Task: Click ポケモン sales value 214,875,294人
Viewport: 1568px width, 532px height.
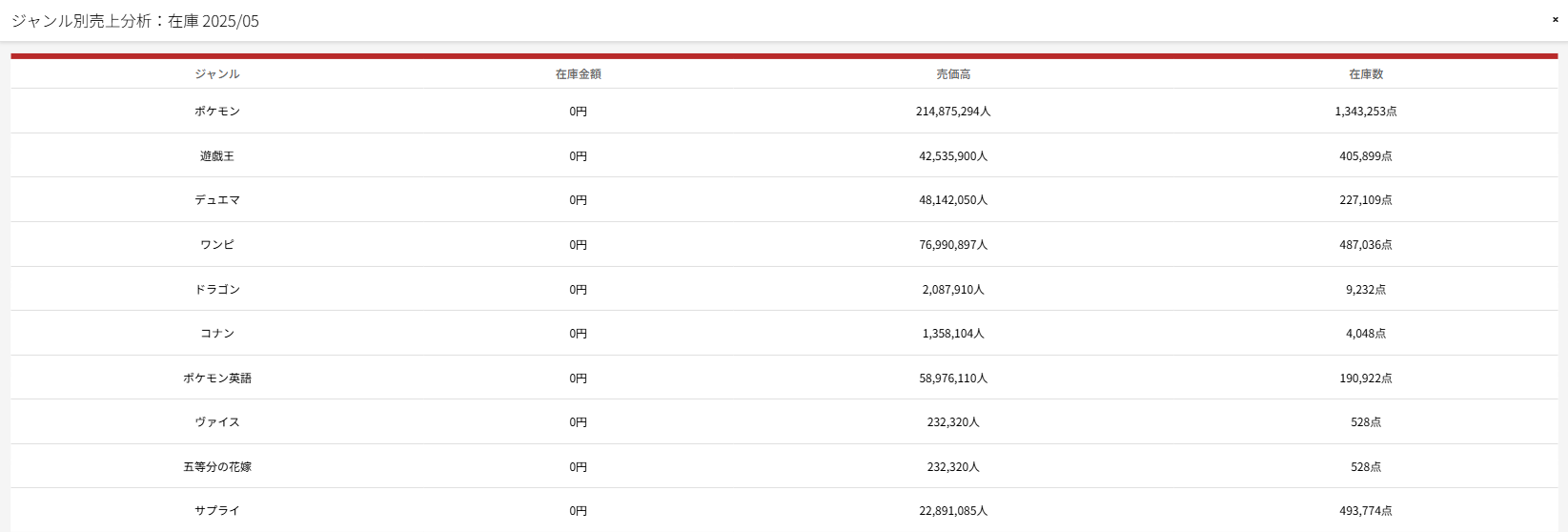Action: click(x=953, y=112)
